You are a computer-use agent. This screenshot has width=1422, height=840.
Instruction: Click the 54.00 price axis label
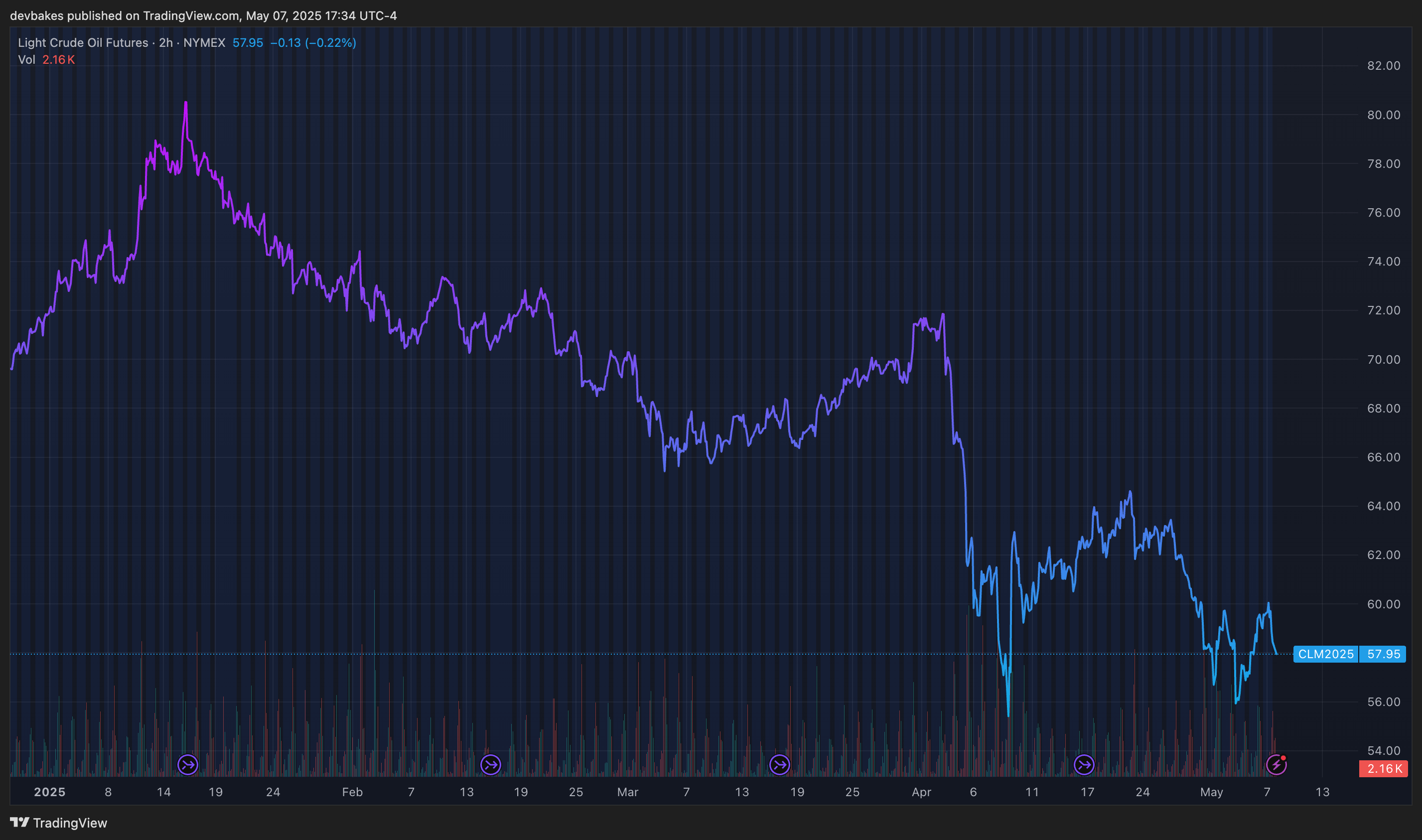click(1384, 750)
